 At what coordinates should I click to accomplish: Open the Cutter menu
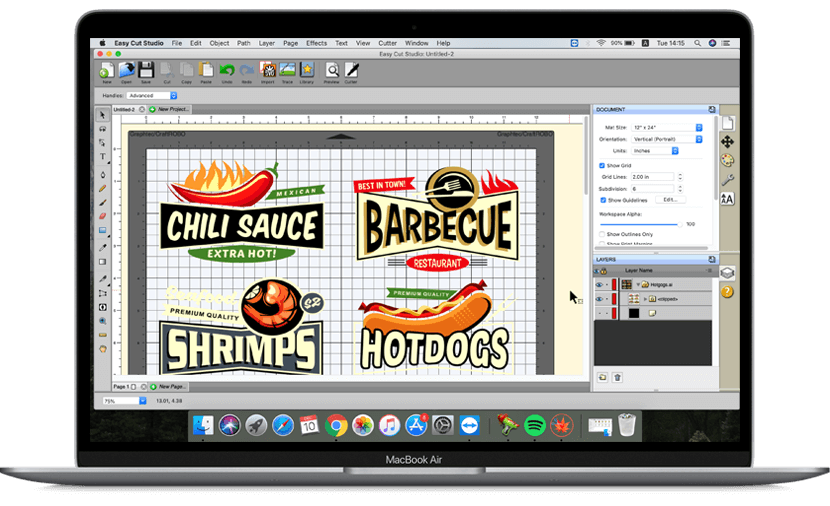coord(387,43)
